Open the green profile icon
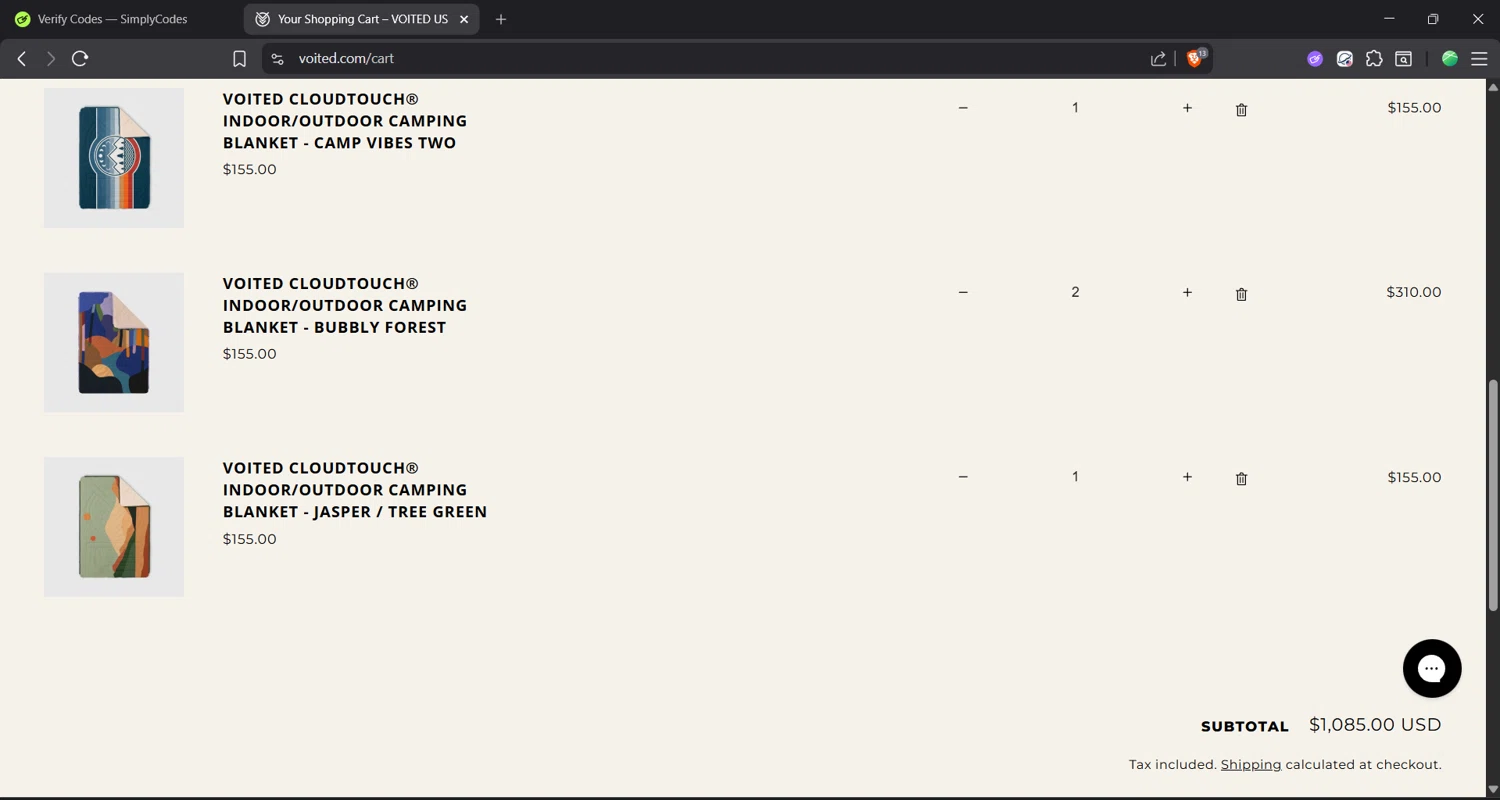This screenshot has height=800, width=1500. 1449,59
